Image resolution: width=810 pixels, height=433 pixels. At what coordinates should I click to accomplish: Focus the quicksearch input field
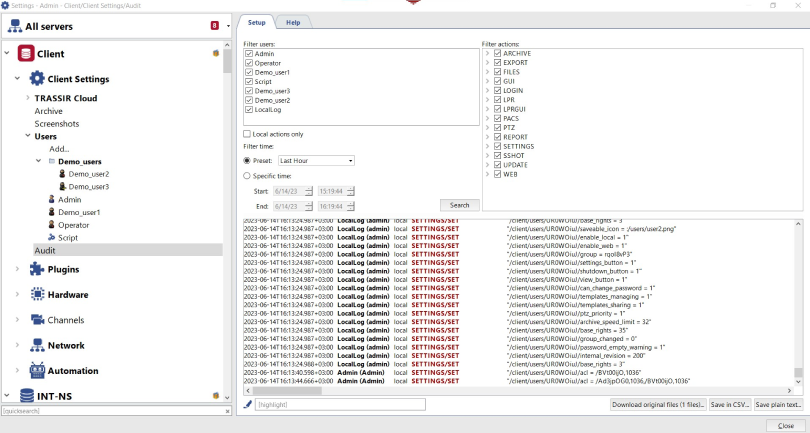coord(113,411)
